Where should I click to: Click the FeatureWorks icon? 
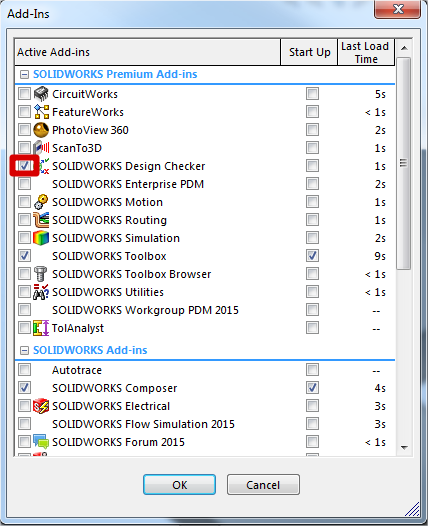click(x=41, y=112)
